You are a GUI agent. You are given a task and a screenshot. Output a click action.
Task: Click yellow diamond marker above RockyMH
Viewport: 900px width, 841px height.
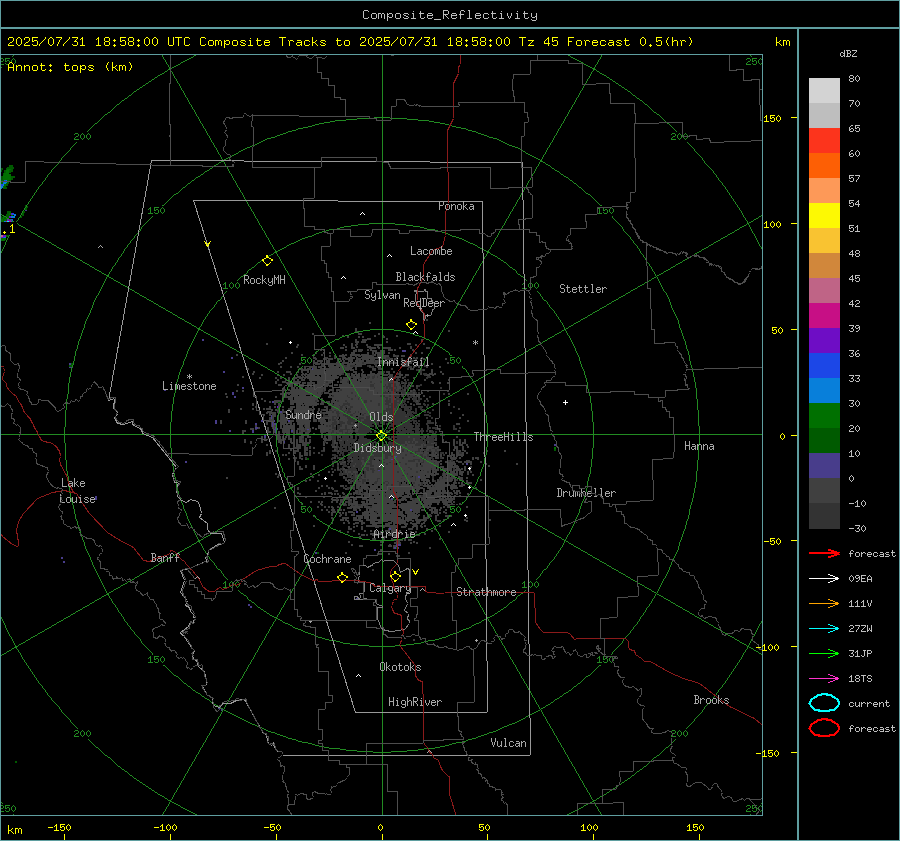point(267,261)
